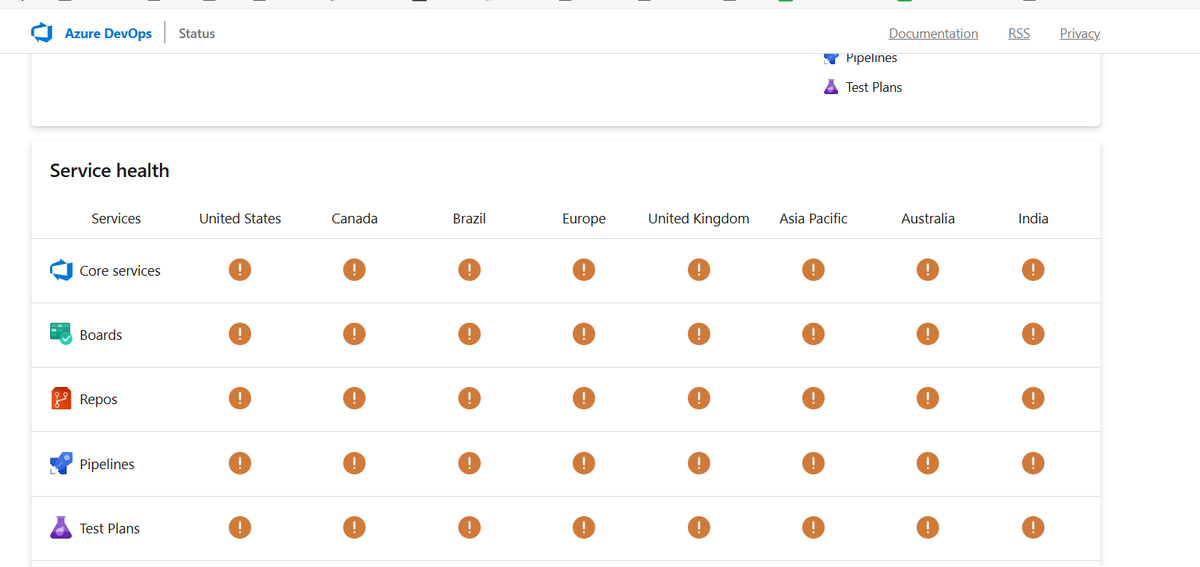Click Pipelines warning for United States

click(x=240, y=463)
